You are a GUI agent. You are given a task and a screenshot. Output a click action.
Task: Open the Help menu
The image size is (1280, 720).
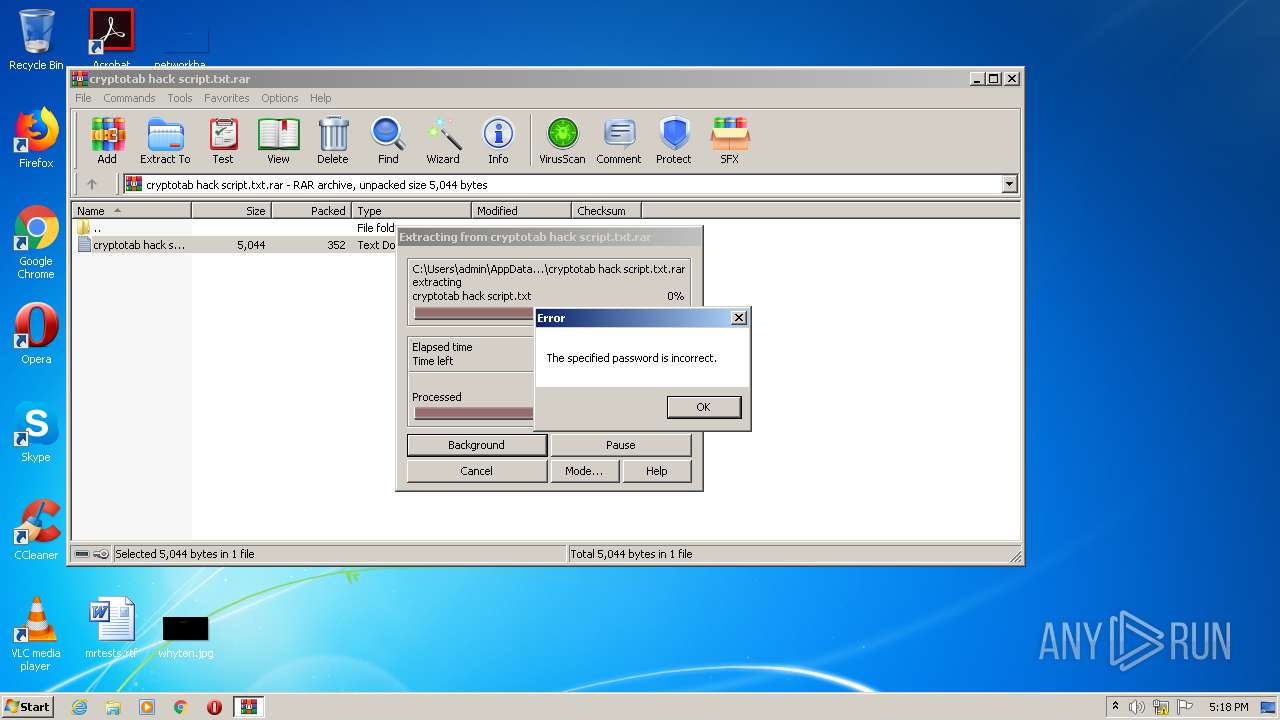click(320, 98)
